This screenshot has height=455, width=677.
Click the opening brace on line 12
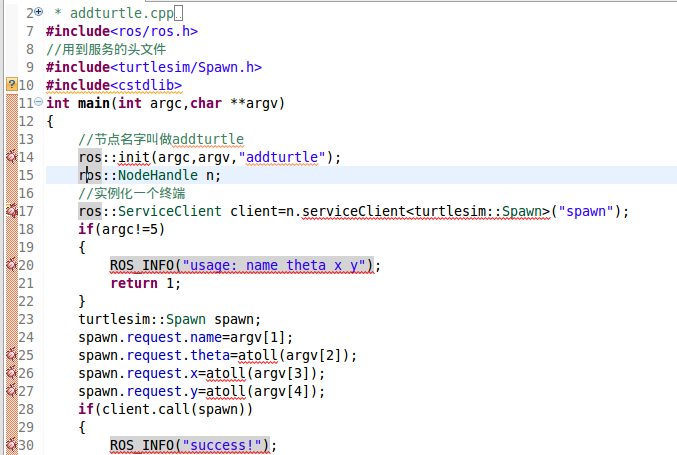(50, 121)
